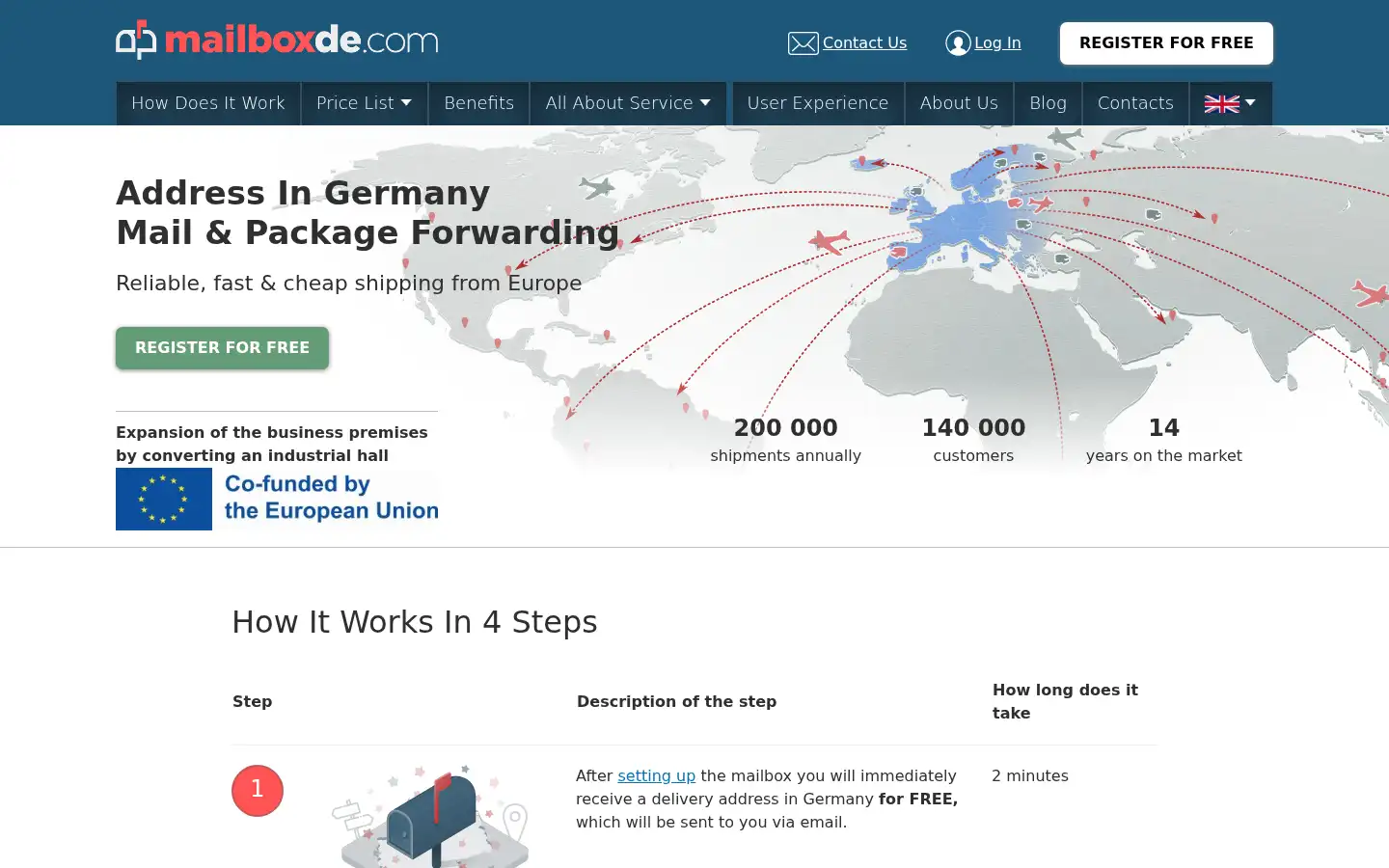The image size is (1389, 868).
Task: Expand the Price List dropdown
Action: coord(364,103)
